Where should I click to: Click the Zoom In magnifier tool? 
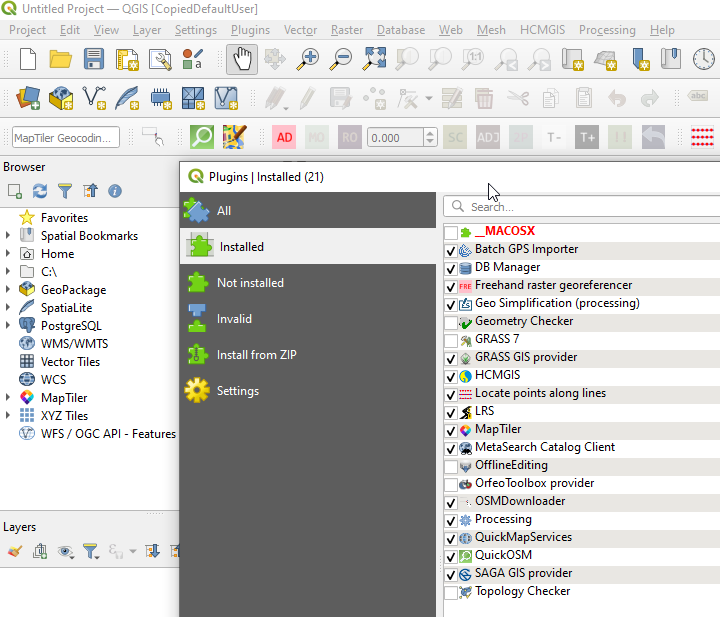[308, 59]
